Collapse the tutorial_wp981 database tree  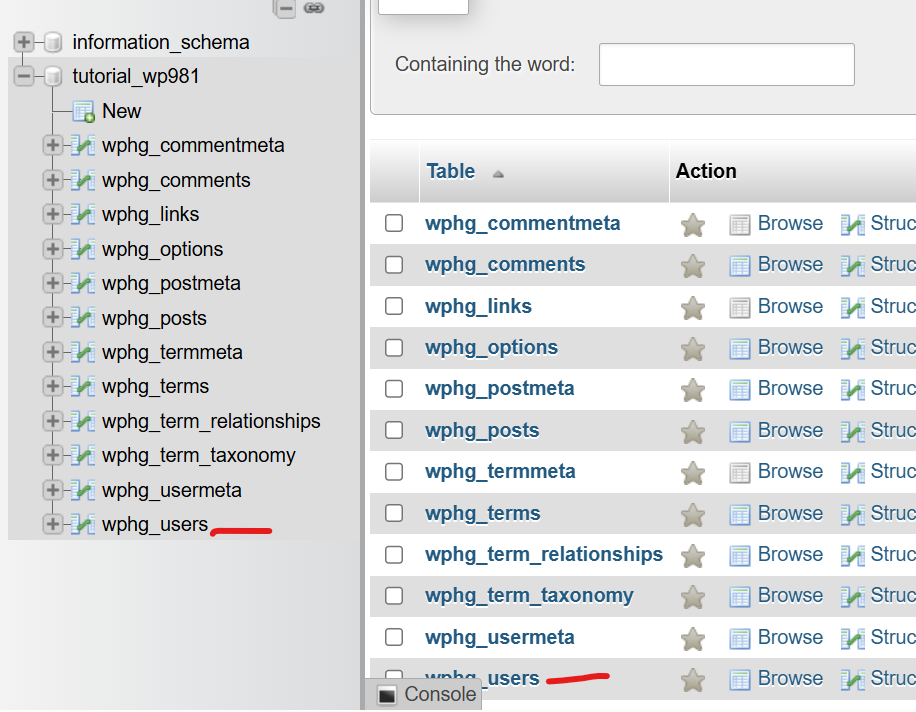click(24, 77)
